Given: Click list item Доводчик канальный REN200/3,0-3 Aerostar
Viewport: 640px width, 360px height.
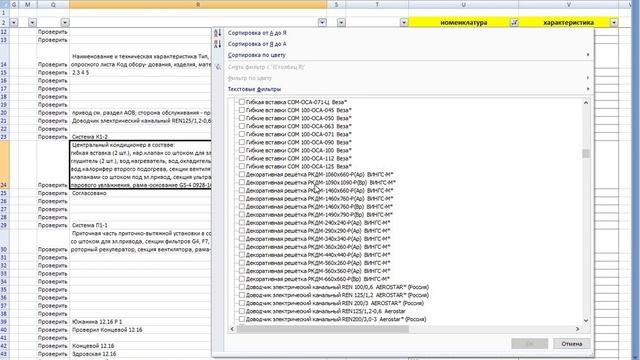Looking at the screenshot, I should click(x=336, y=319).
